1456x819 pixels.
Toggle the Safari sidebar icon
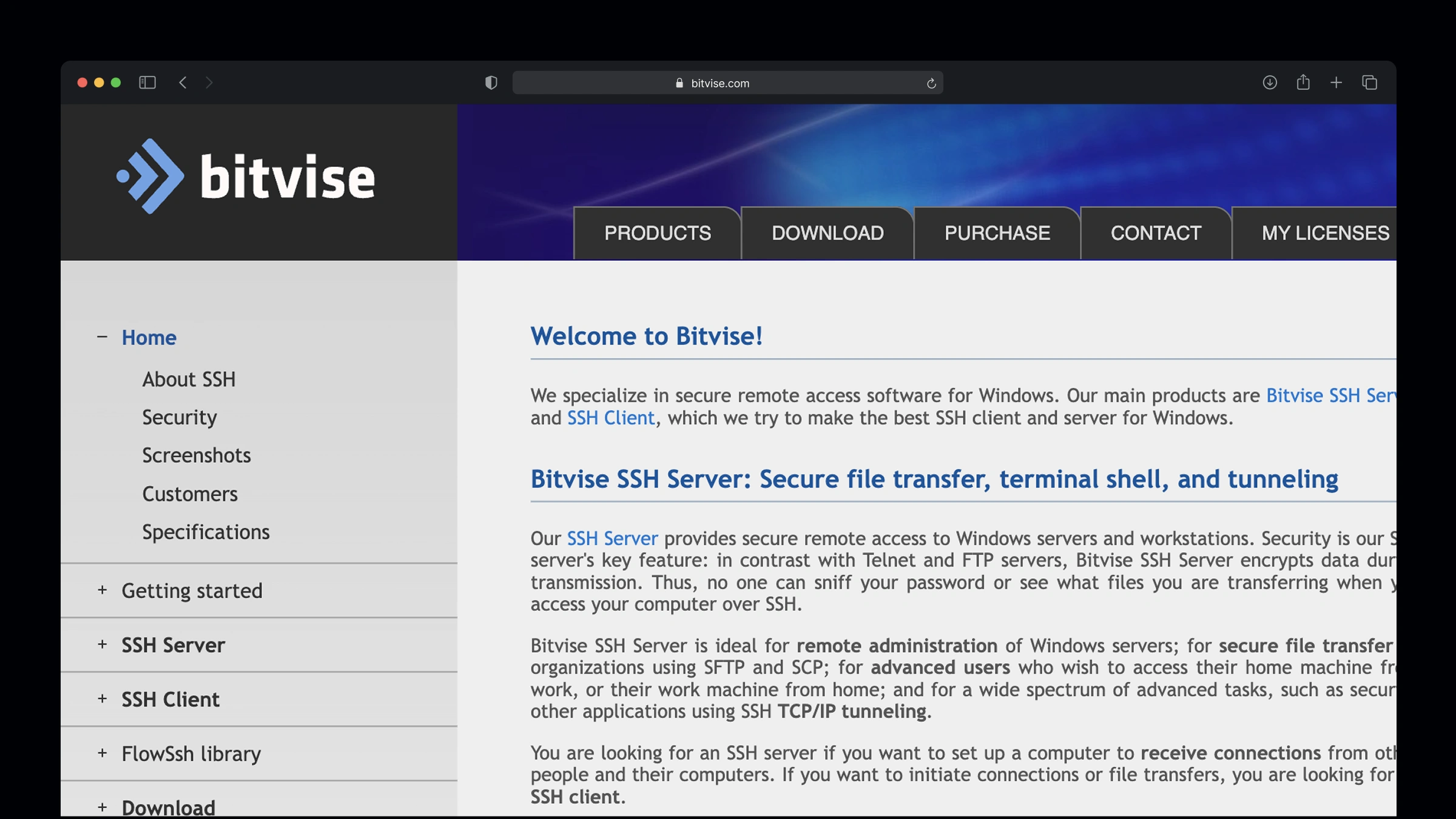(x=147, y=83)
